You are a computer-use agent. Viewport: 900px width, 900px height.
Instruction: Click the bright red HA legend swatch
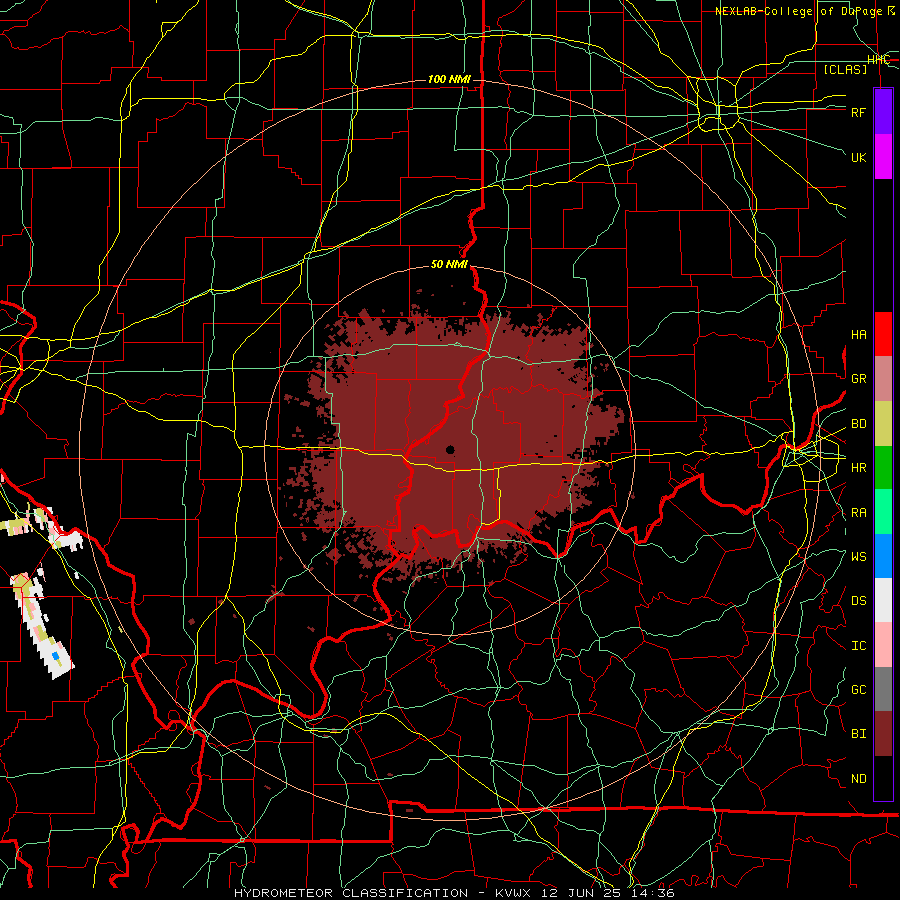883,334
